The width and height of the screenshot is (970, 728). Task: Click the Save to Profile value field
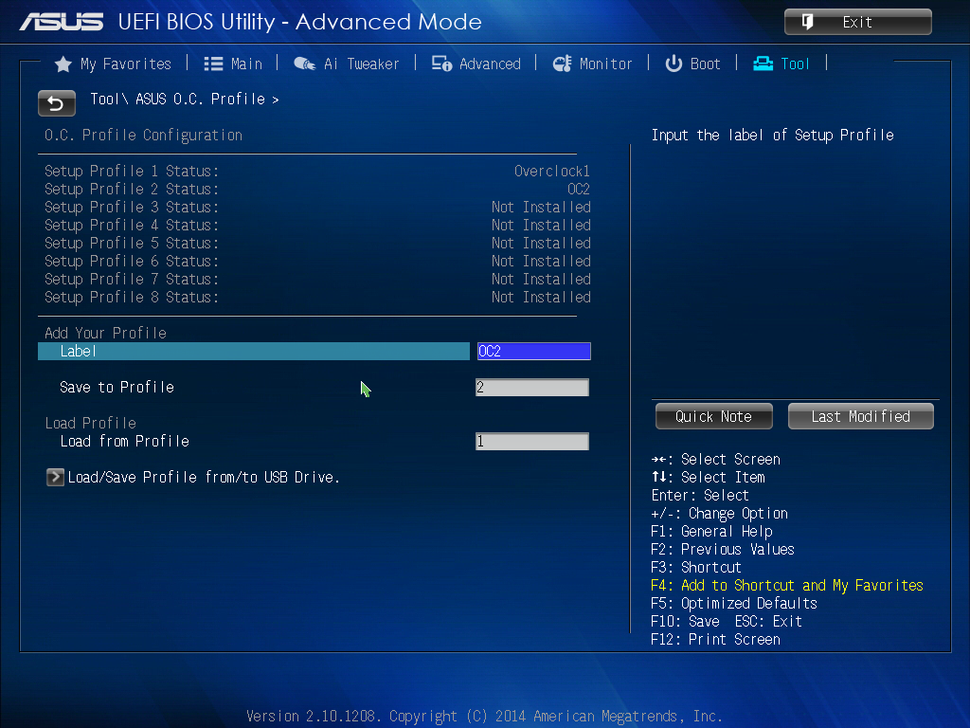click(x=532, y=387)
